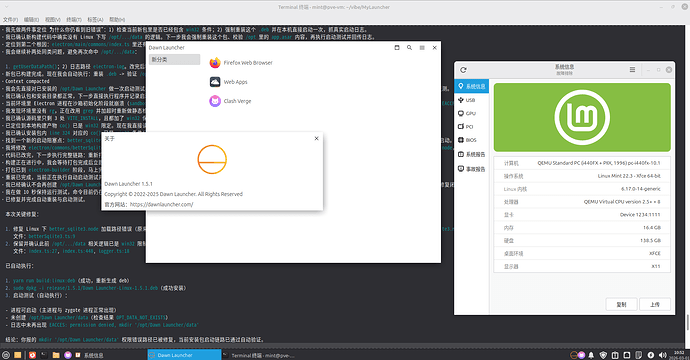Viewport: 690px width, 360px height.
Task: Click the Clash Verge launcher in taskbar
Action: pyautogui.click(x=68, y=355)
